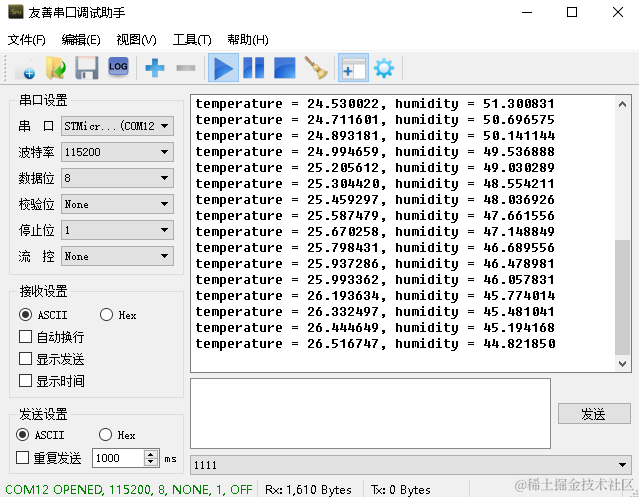Open the 校验位 None dropdown

[117, 204]
